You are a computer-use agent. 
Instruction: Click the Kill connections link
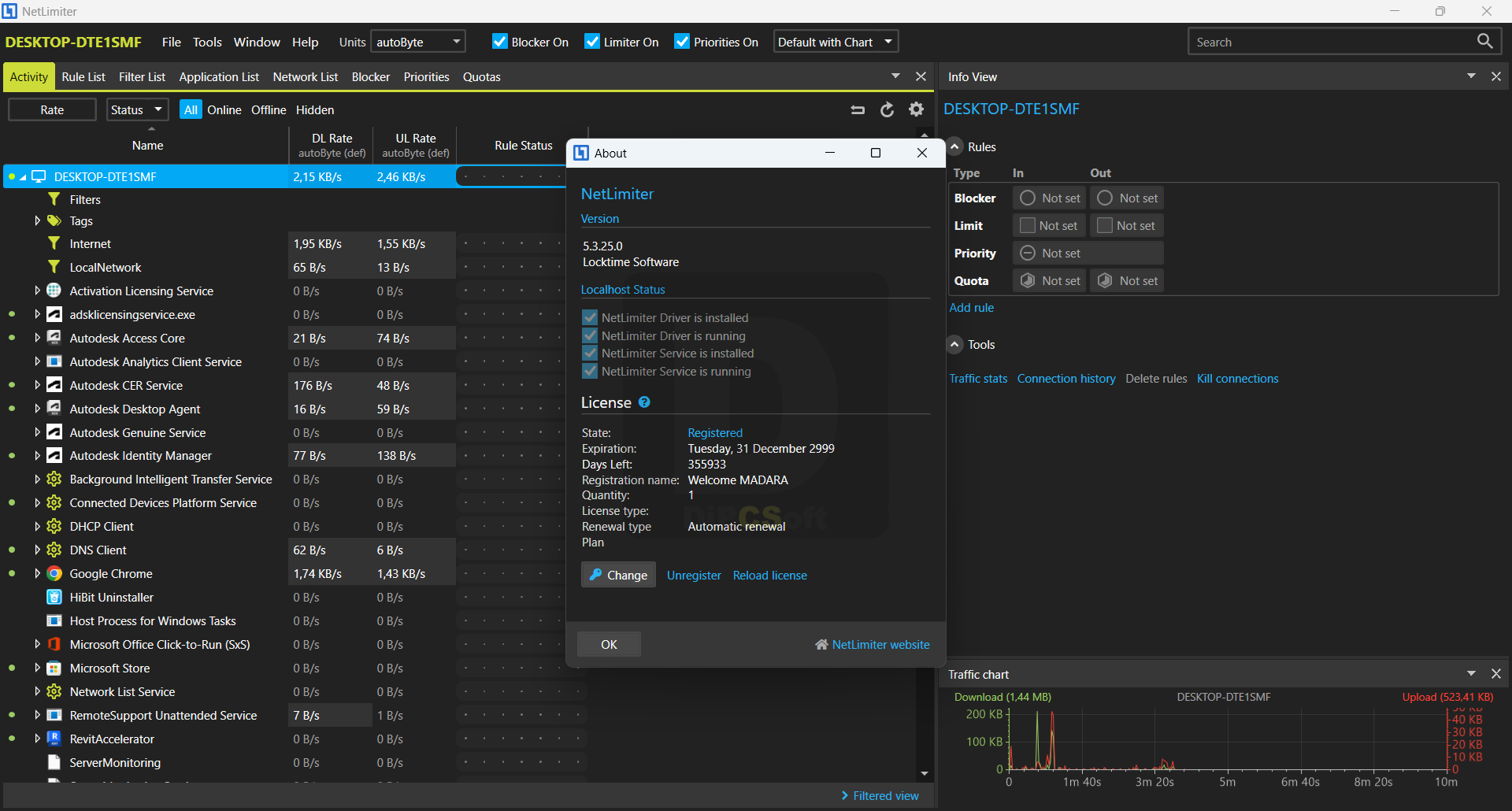[1238, 378]
